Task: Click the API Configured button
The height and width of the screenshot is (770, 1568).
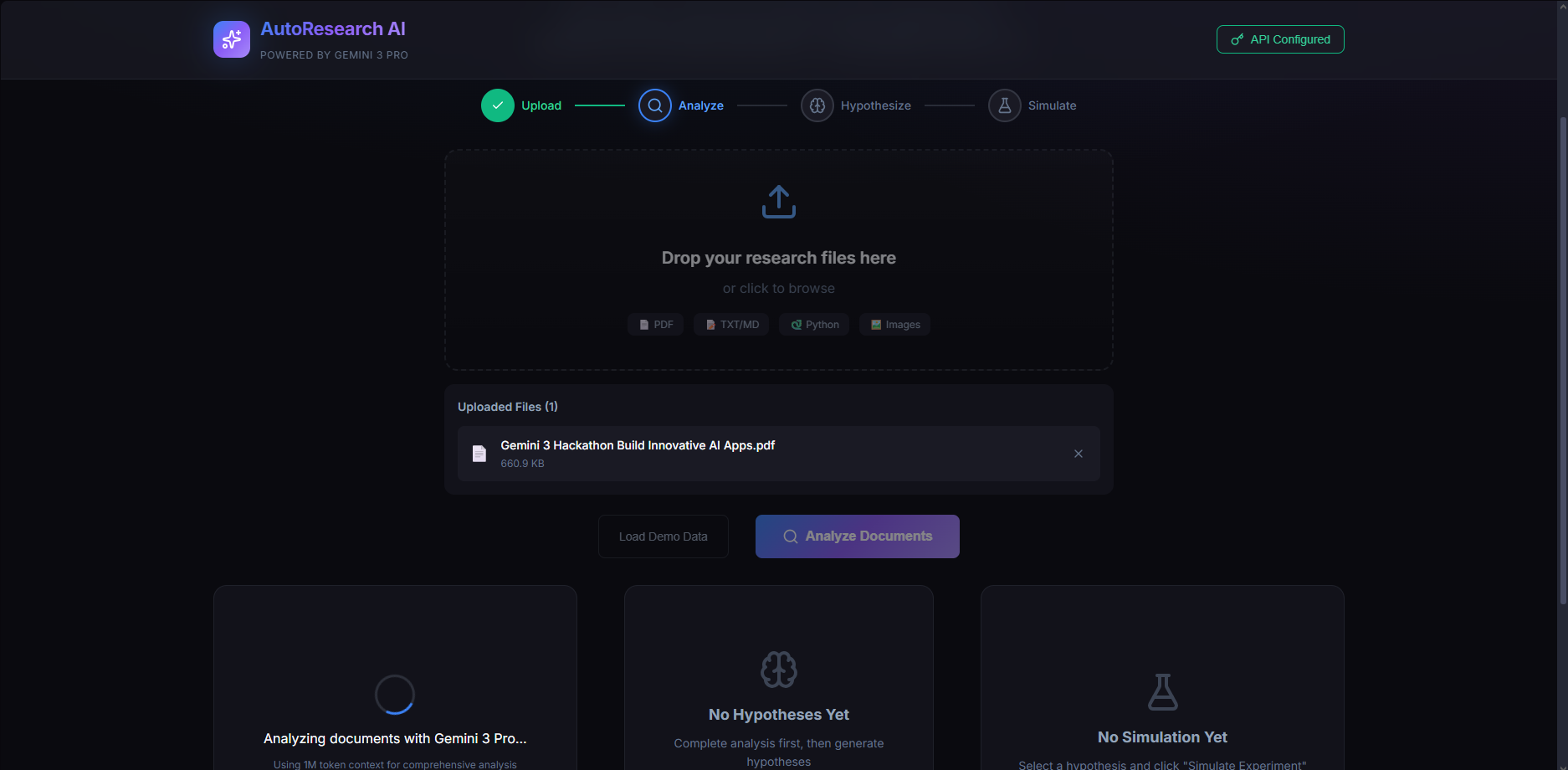Action: (1280, 39)
